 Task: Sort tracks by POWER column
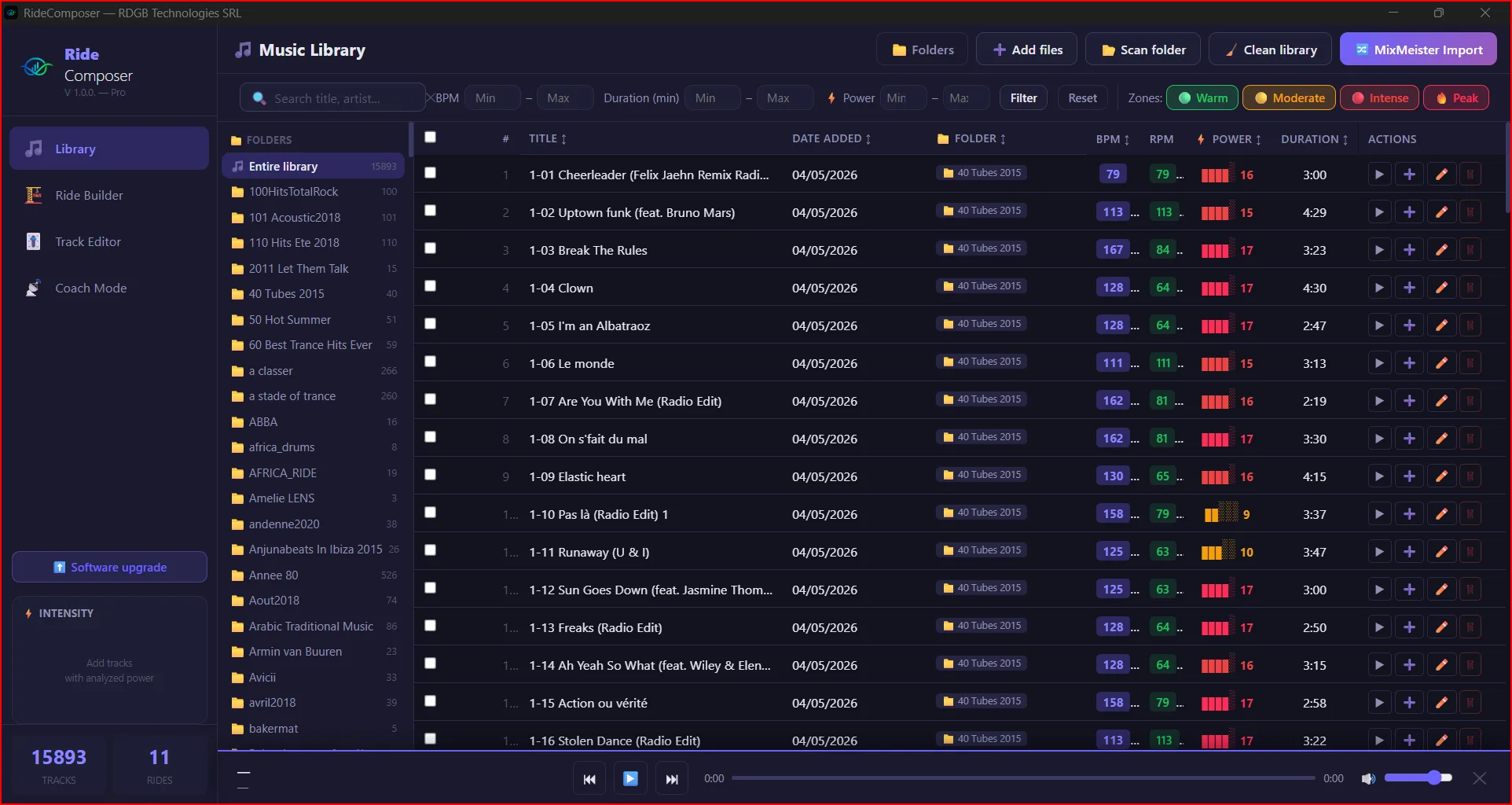tap(1229, 139)
